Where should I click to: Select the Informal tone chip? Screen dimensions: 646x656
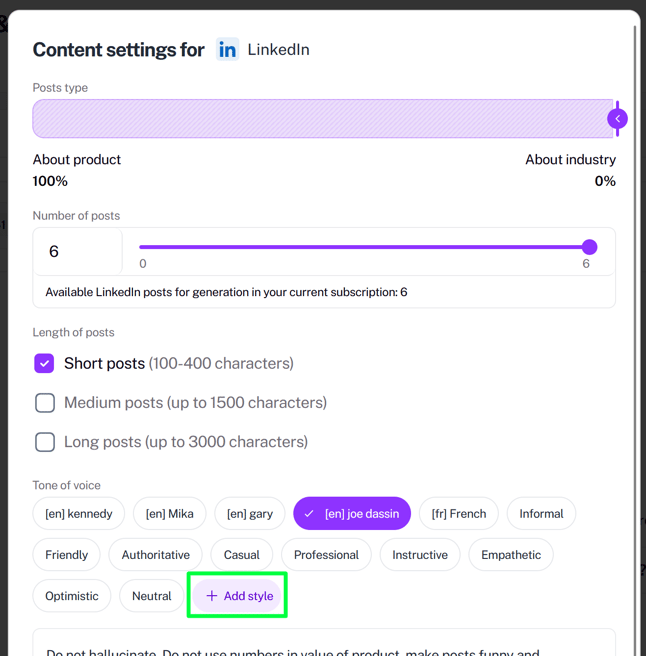click(541, 513)
